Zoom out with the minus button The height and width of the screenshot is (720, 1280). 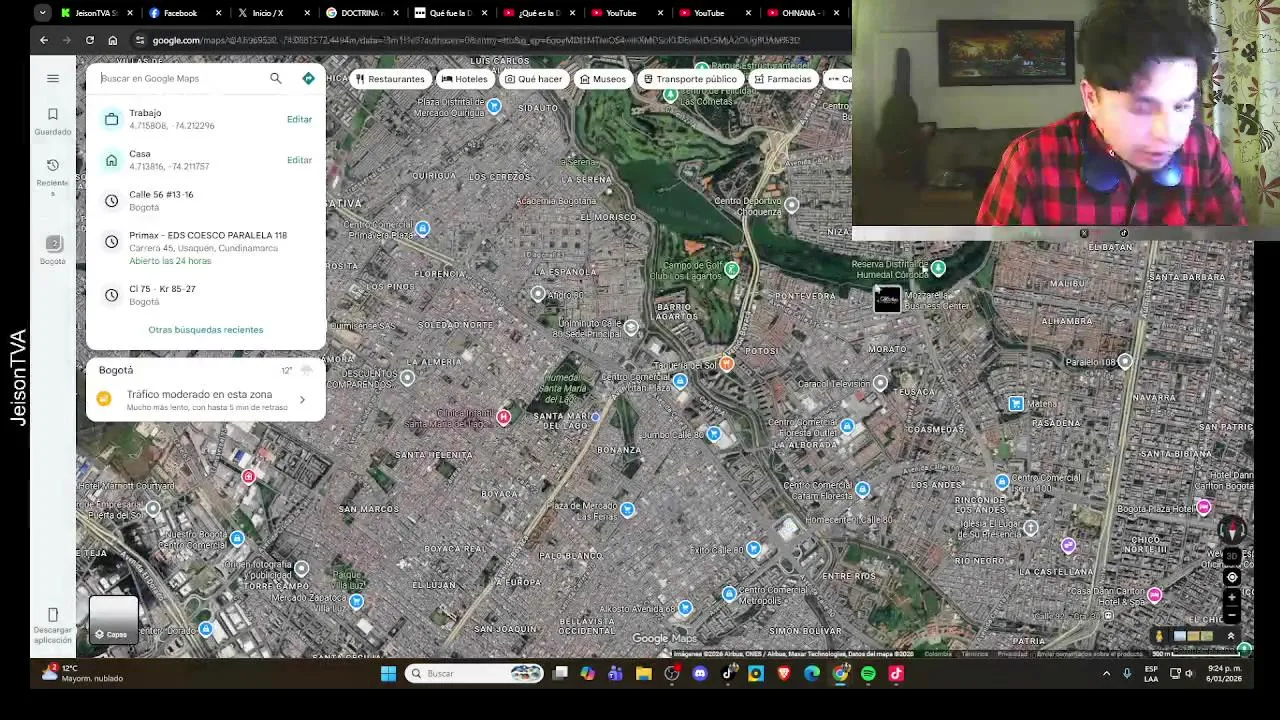(1232, 613)
